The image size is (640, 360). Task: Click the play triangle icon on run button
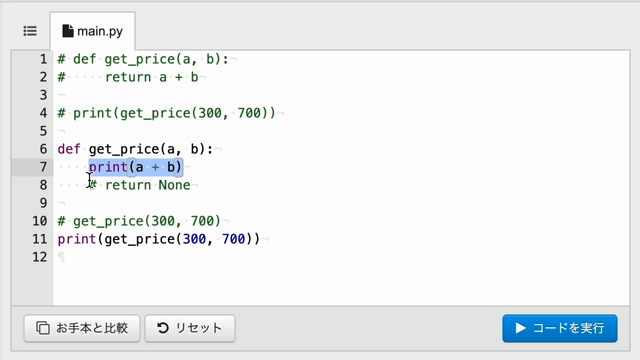tap(520, 328)
